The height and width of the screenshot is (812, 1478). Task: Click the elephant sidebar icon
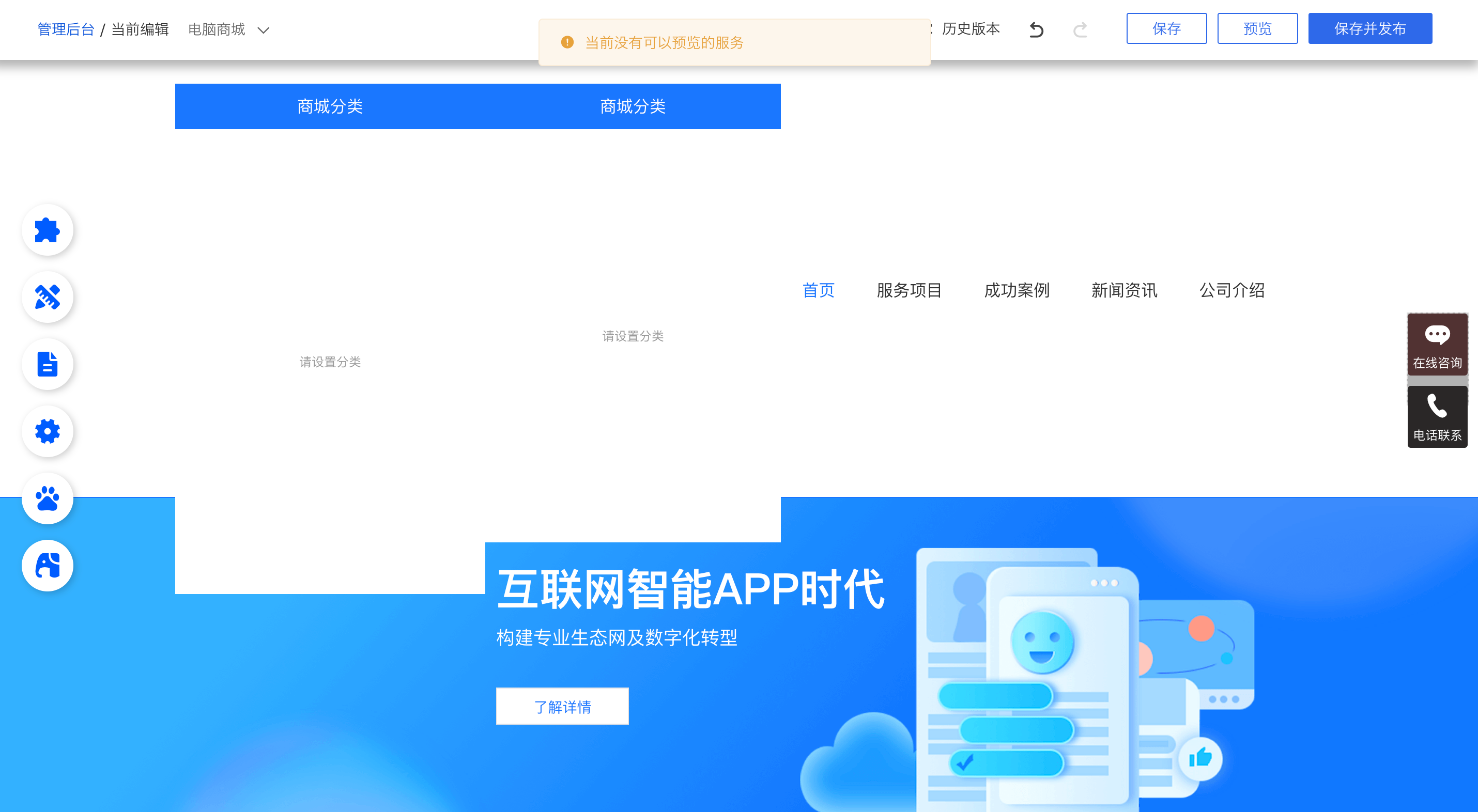point(47,566)
